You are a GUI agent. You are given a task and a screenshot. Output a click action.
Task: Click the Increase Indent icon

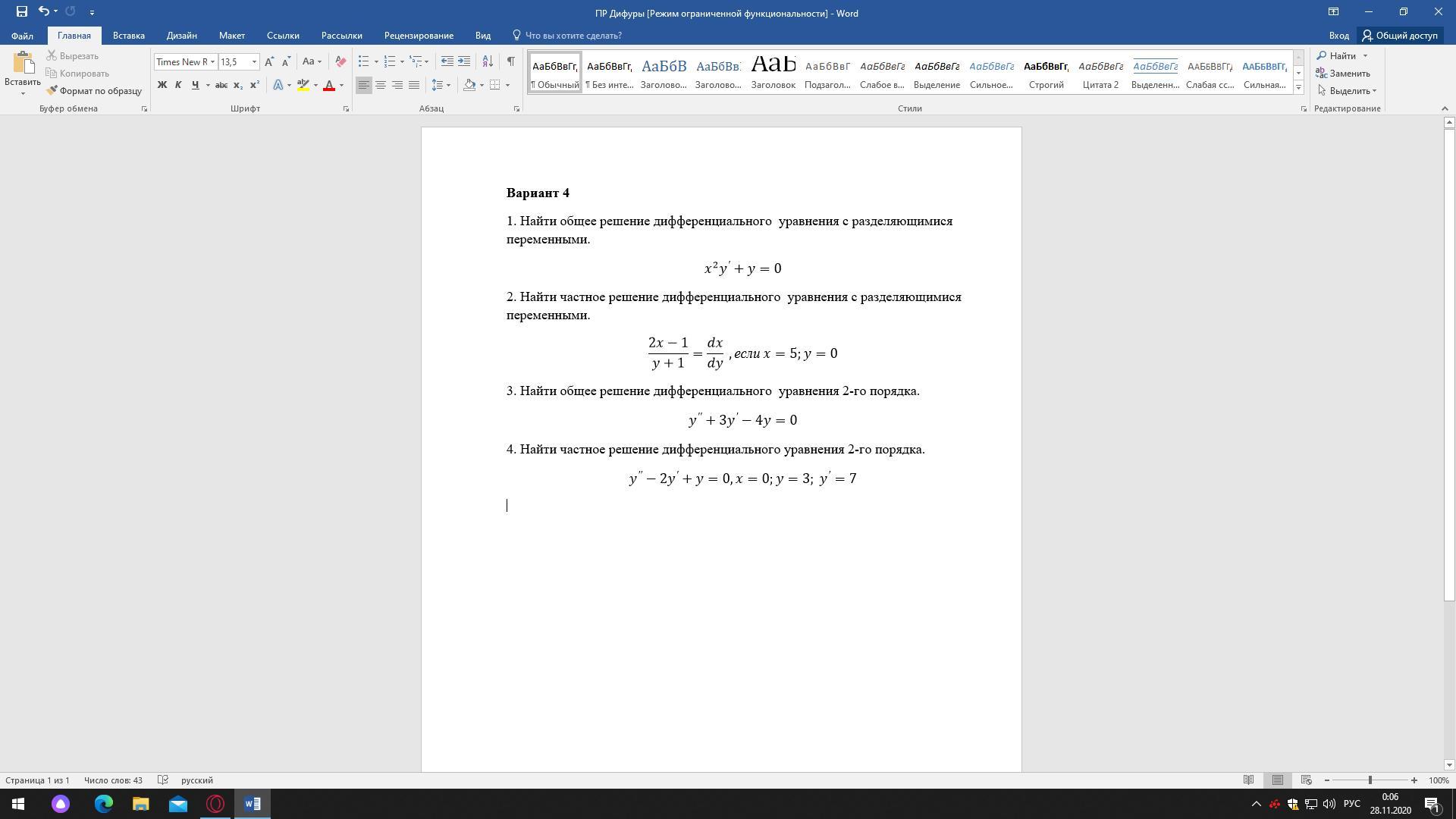pos(464,62)
